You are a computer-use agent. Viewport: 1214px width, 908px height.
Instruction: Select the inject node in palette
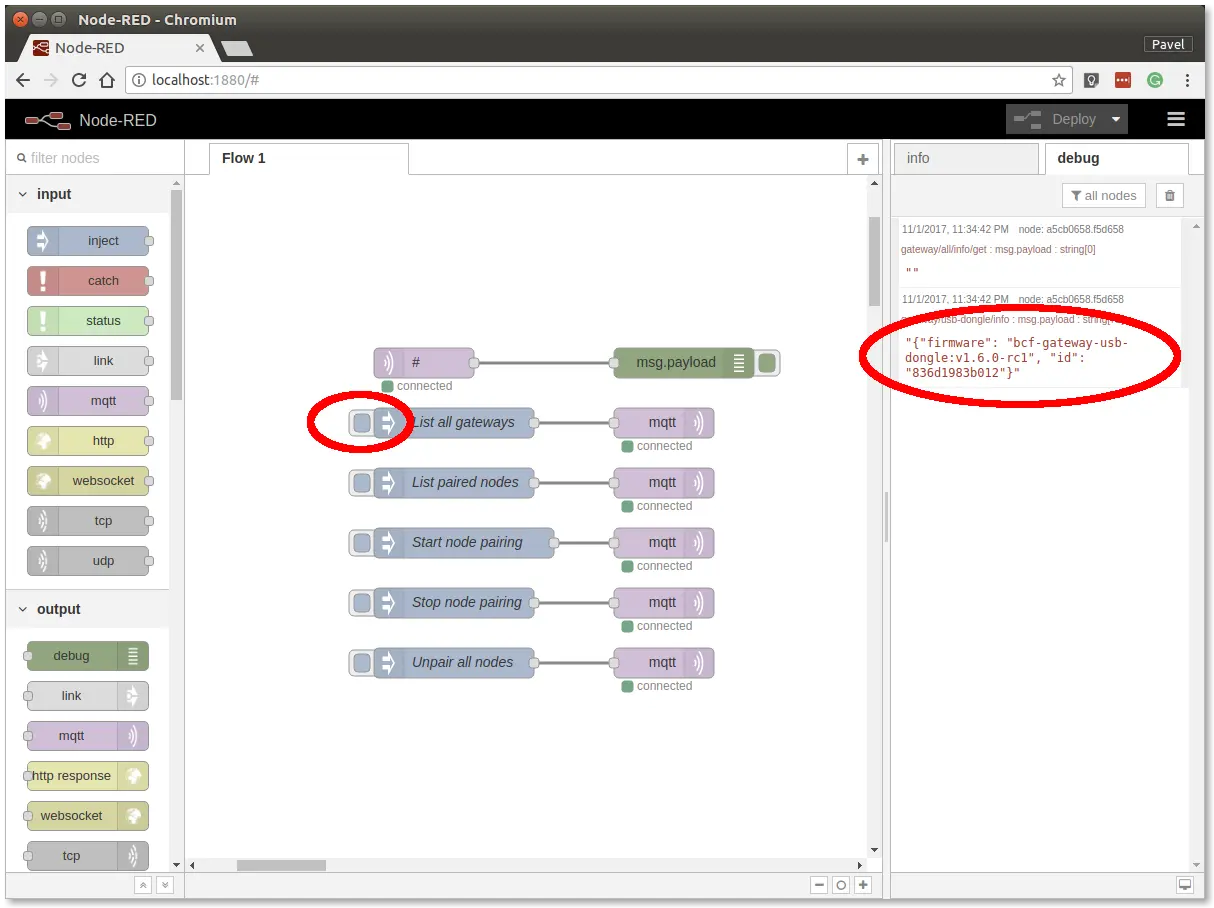click(x=88, y=241)
